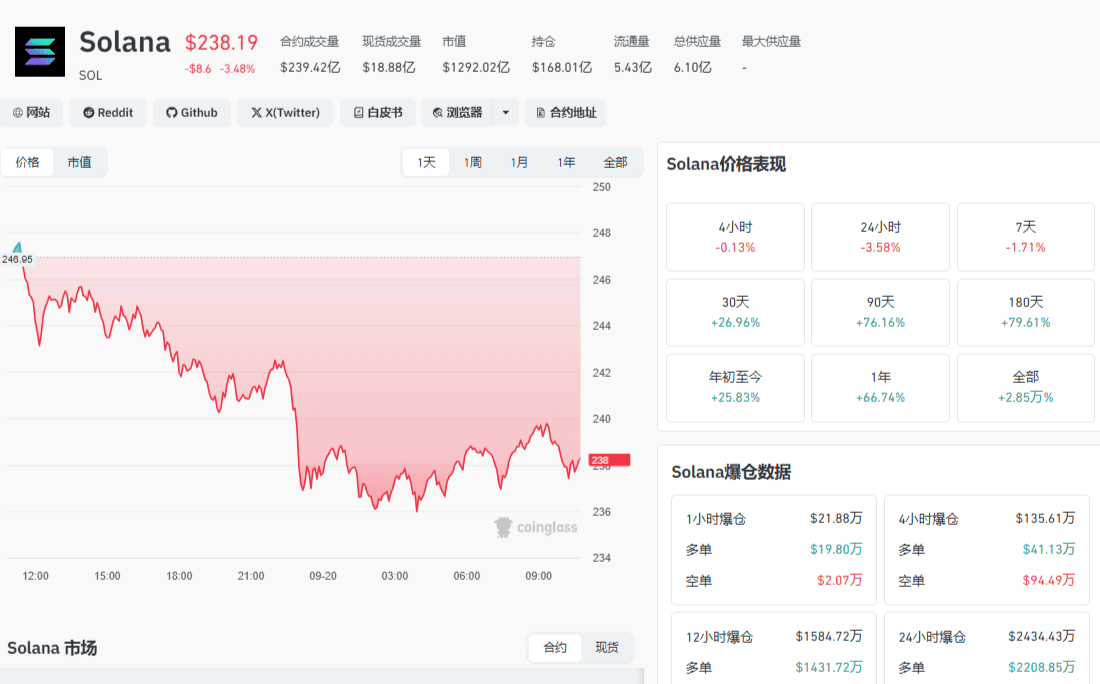Click the Solana 市场 heading
The width and height of the screenshot is (1100, 684).
click(52, 648)
